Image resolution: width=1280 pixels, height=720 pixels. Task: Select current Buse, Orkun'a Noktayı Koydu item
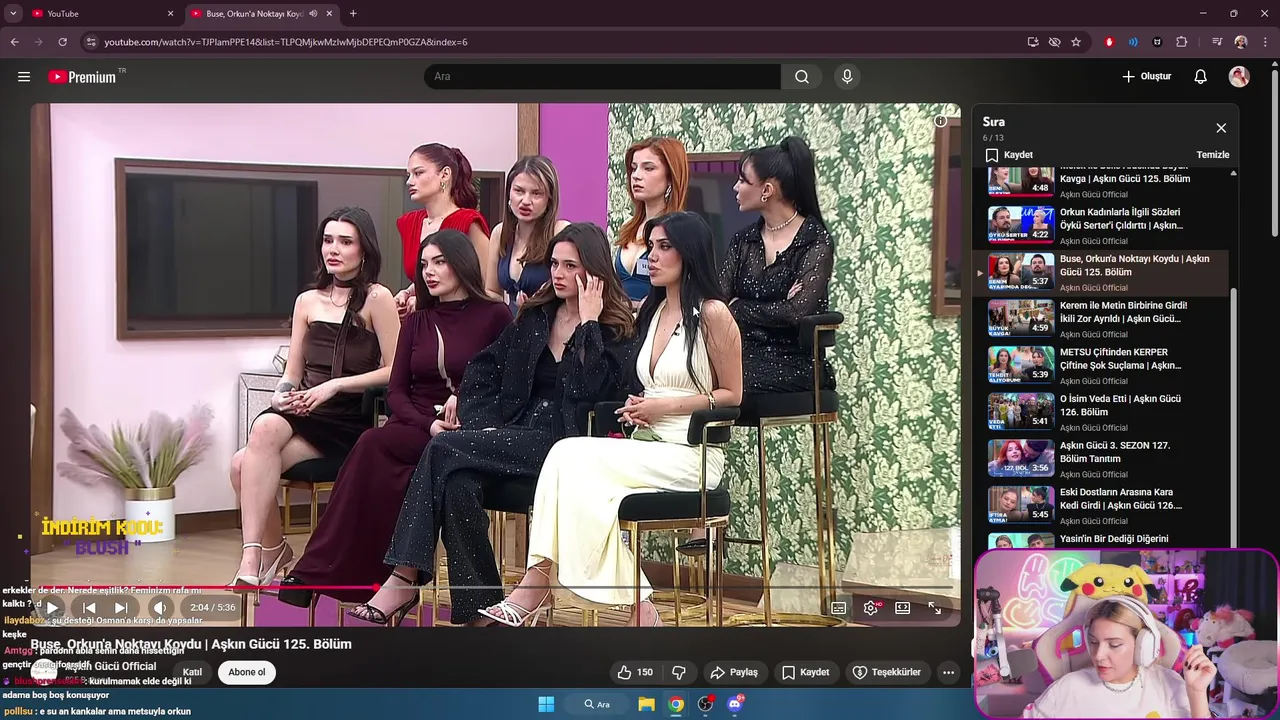1100,272
